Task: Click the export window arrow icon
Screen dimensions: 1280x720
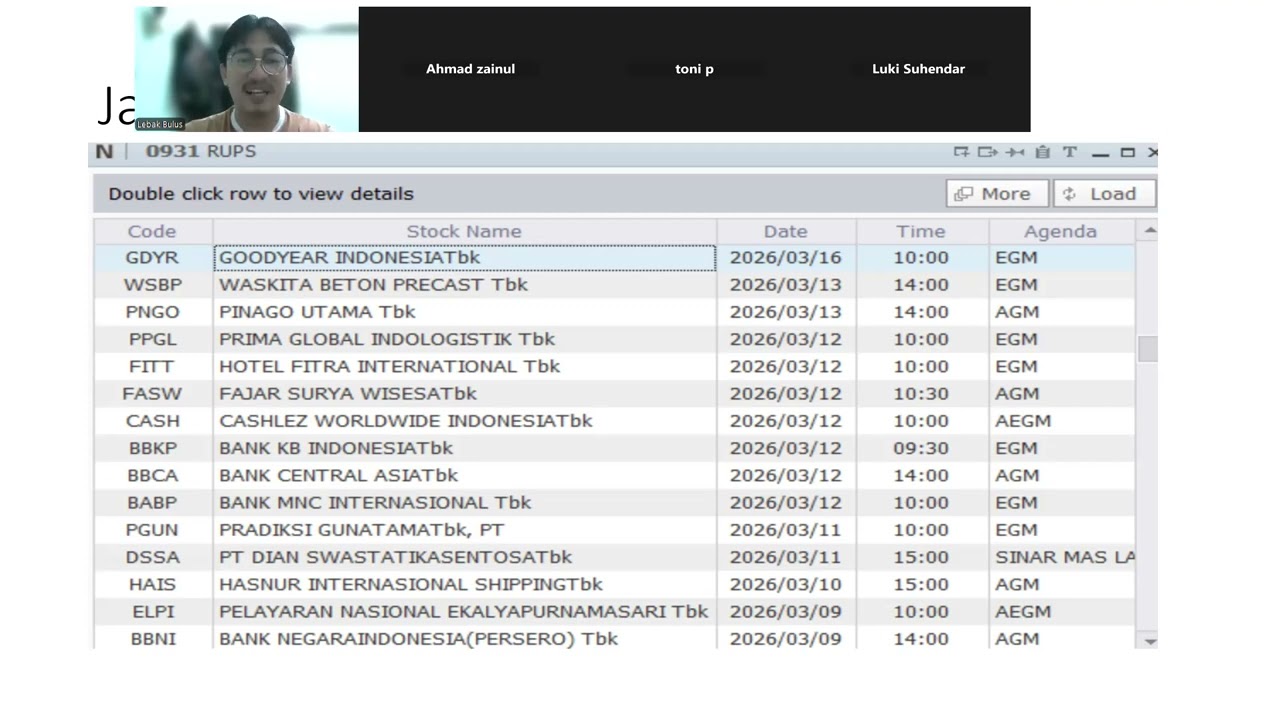Action: (x=988, y=152)
